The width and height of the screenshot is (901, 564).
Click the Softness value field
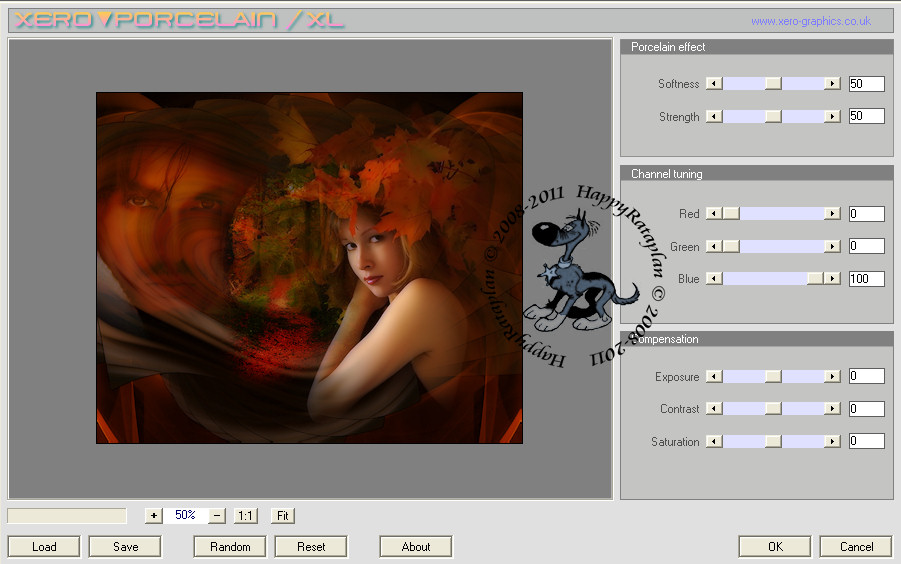[867, 84]
